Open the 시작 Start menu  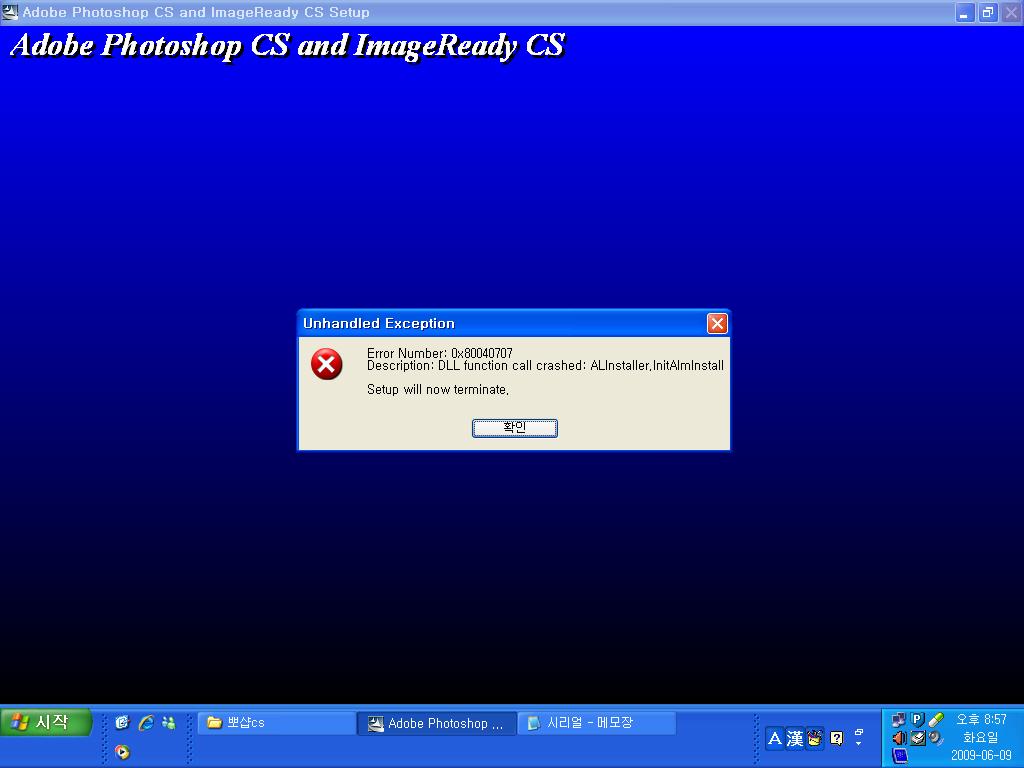tap(46, 722)
